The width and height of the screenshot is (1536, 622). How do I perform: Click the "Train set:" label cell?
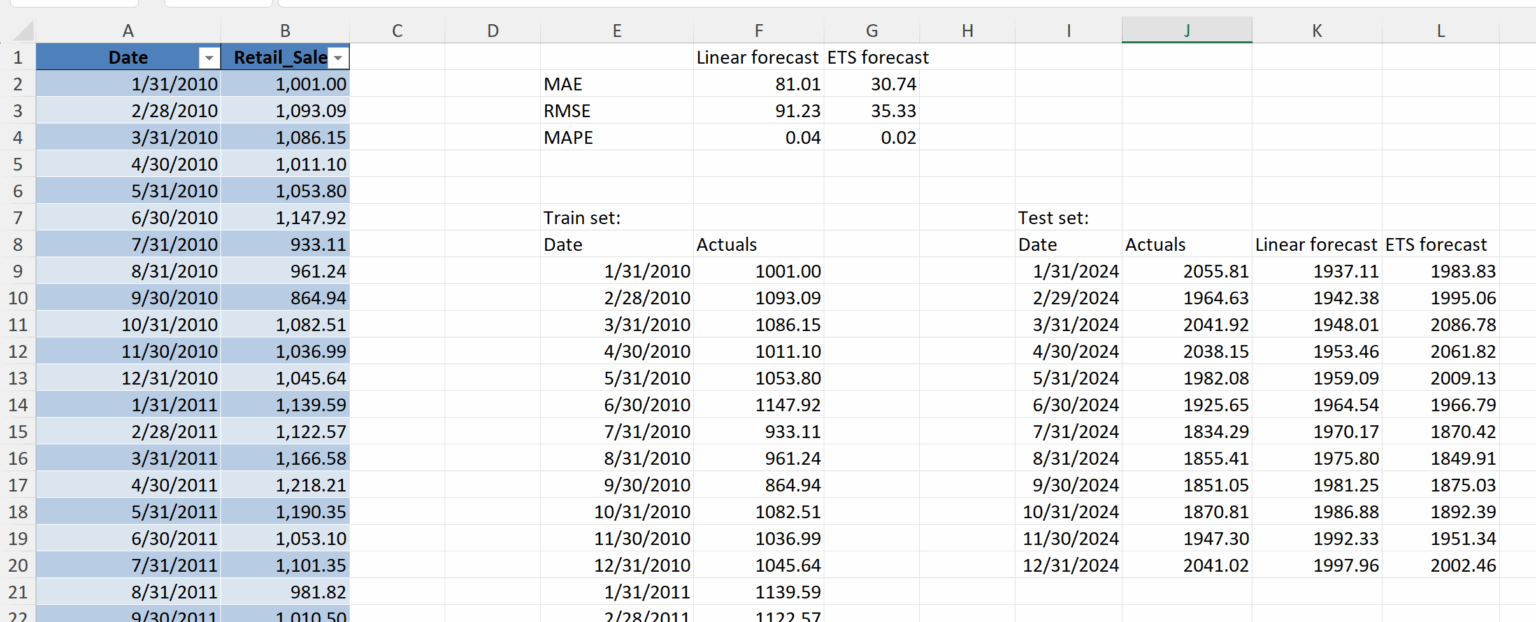tap(582, 218)
